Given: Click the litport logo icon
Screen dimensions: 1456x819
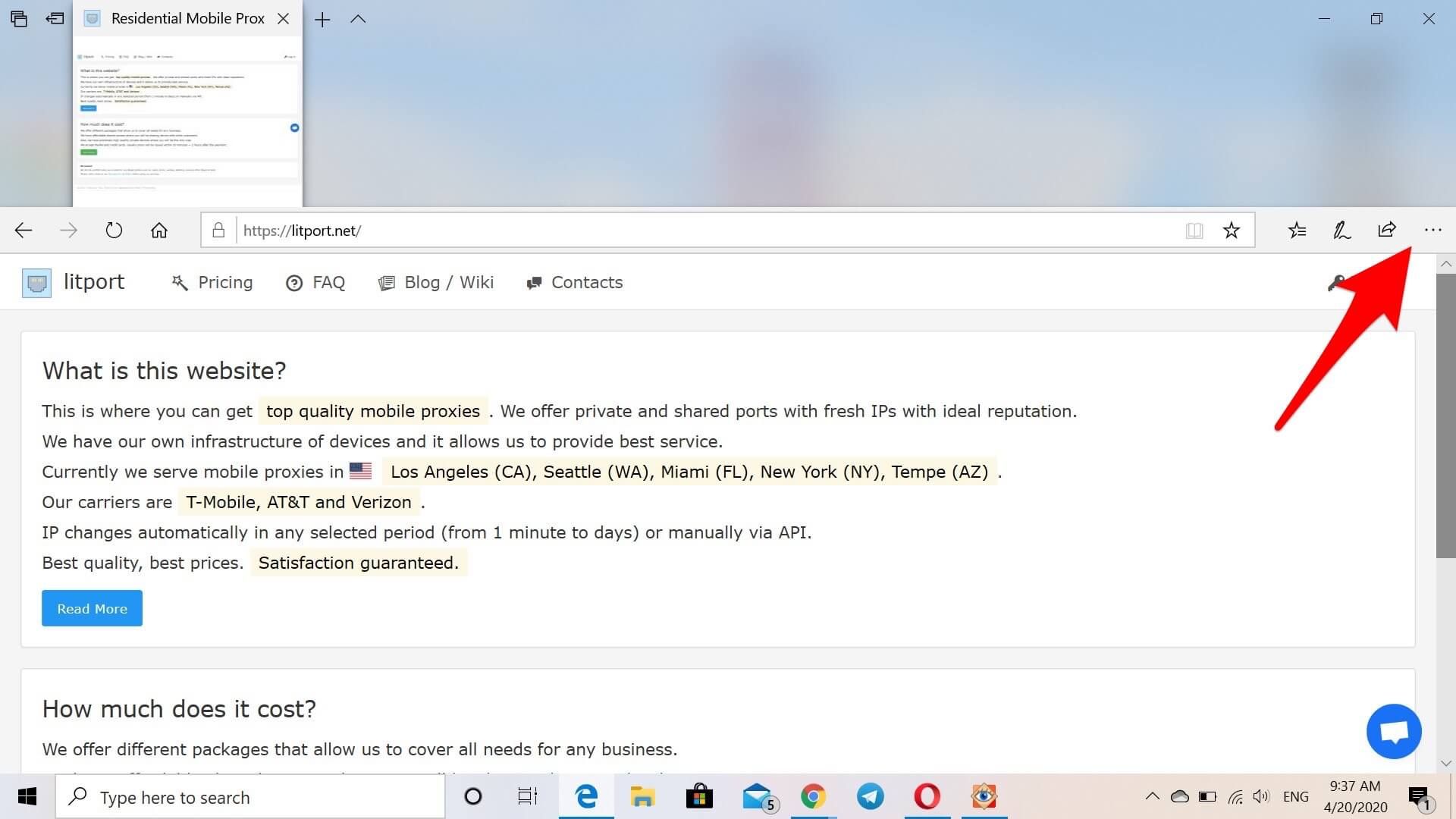Looking at the screenshot, I should pyautogui.click(x=36, y=283).
